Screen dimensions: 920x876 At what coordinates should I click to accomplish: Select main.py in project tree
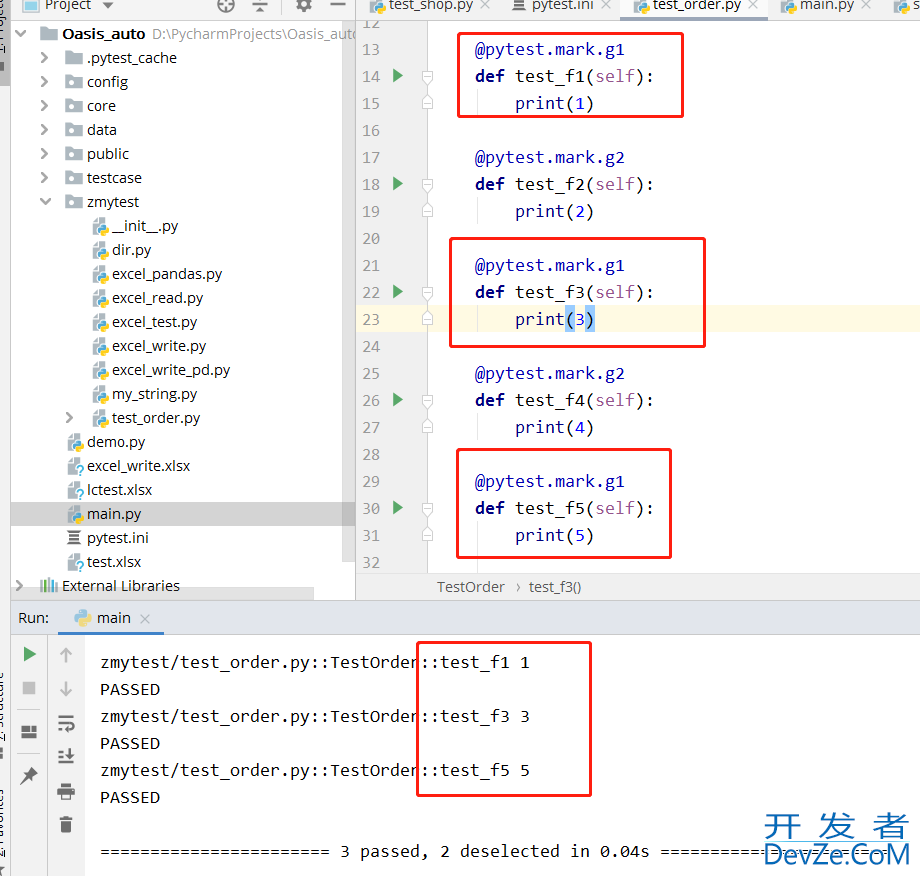(x=114, y=514)
